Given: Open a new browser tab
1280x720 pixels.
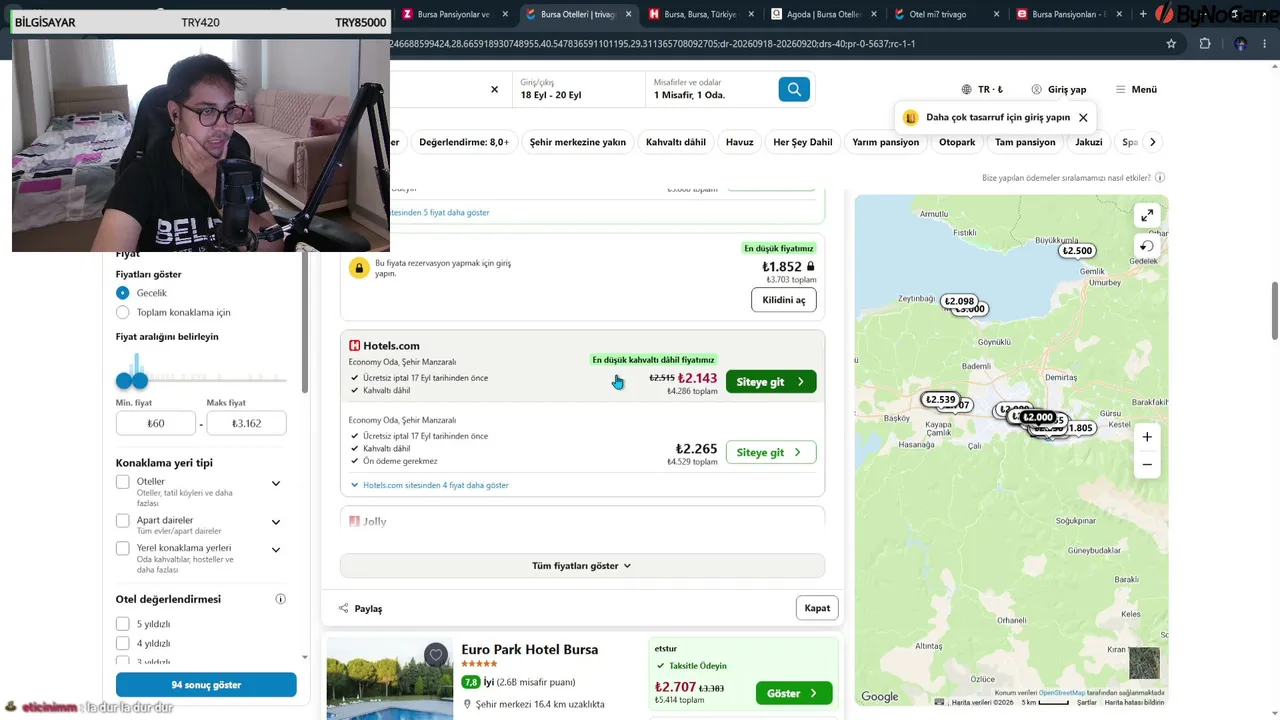Looking at the screenshot, I should point(1143,14).
